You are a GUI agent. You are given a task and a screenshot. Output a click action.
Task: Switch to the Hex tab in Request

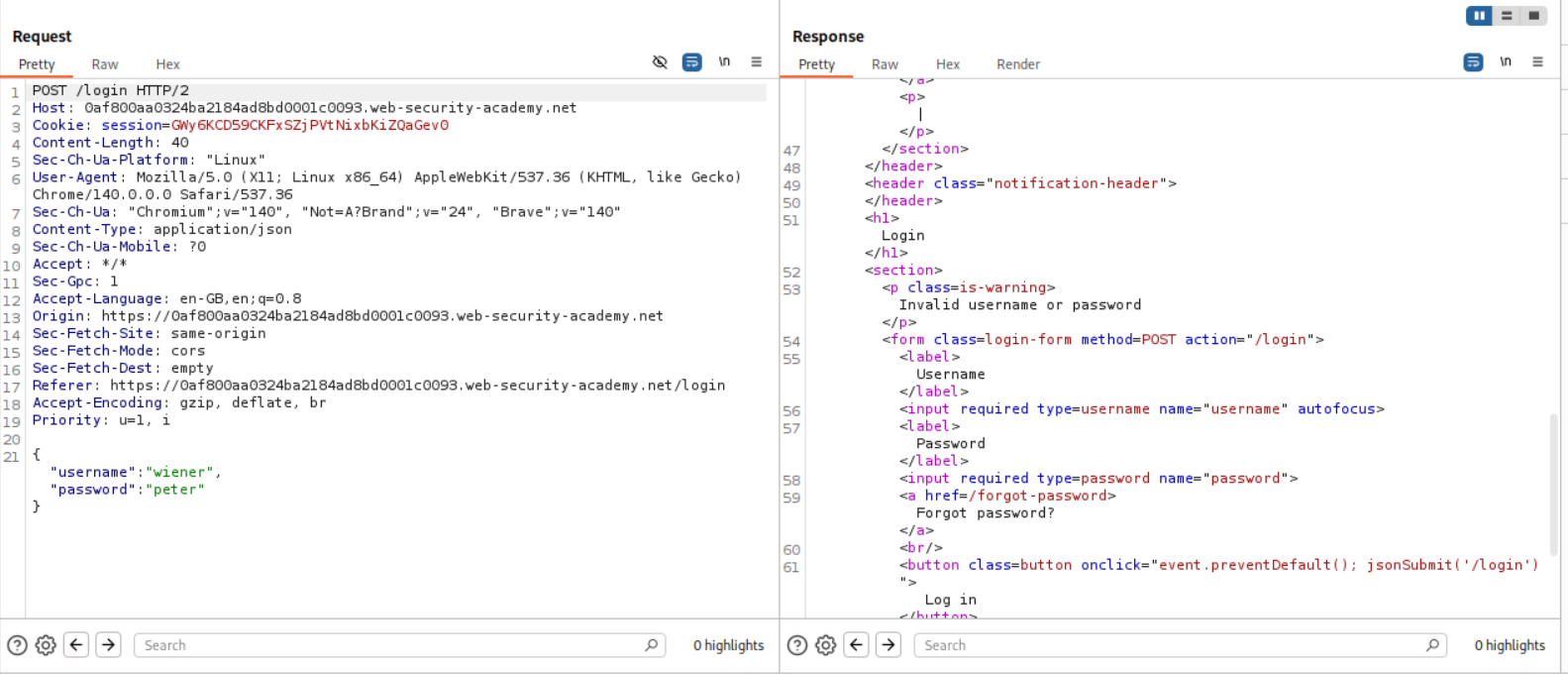[167, 64]
